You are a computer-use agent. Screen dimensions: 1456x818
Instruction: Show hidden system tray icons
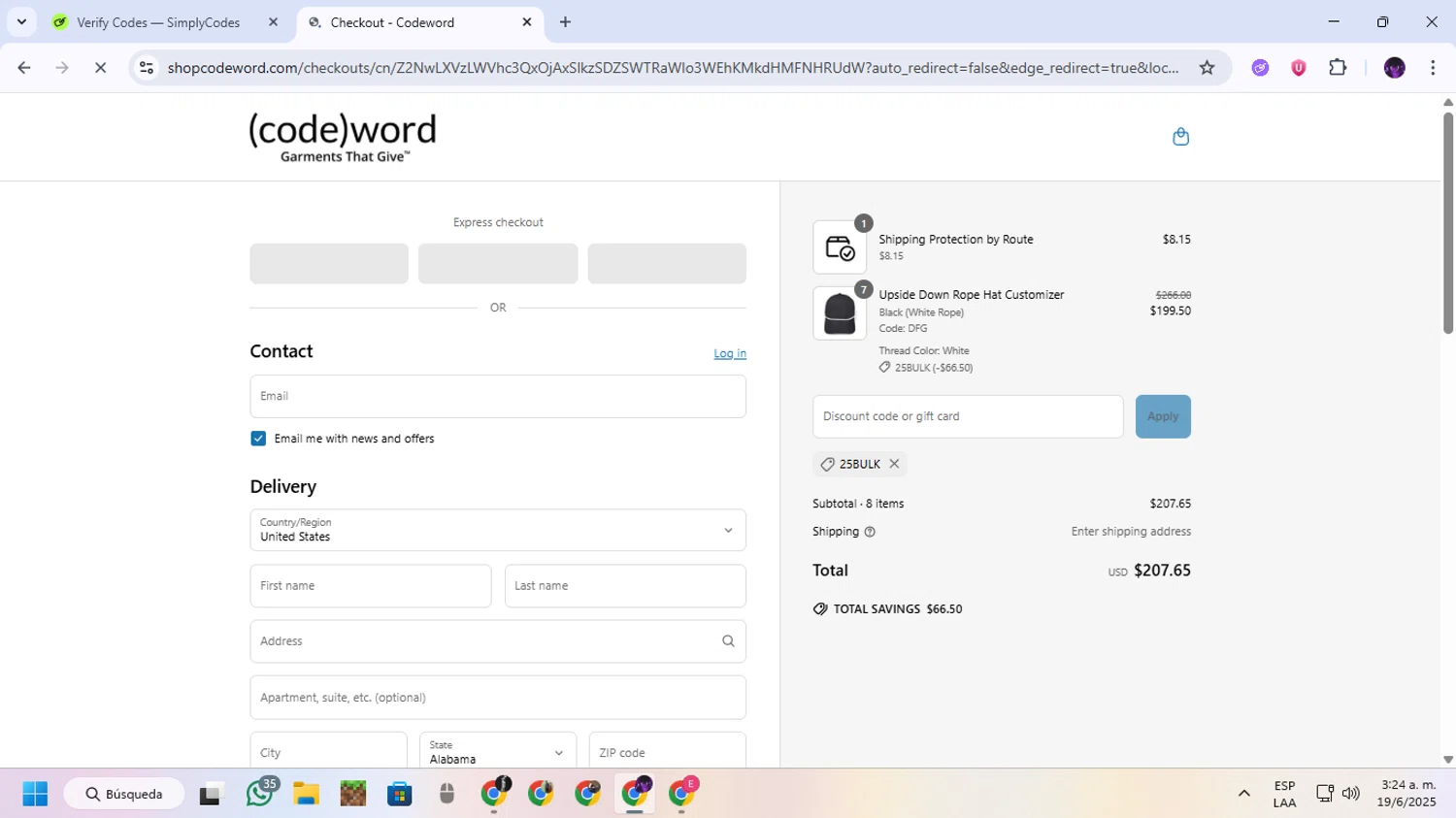tap(1243, 794)
